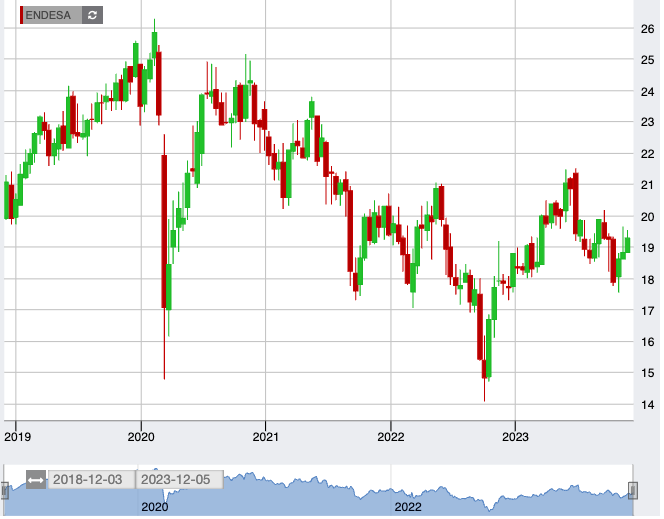Click the range arrows icon beside the dates

(36, 480)
